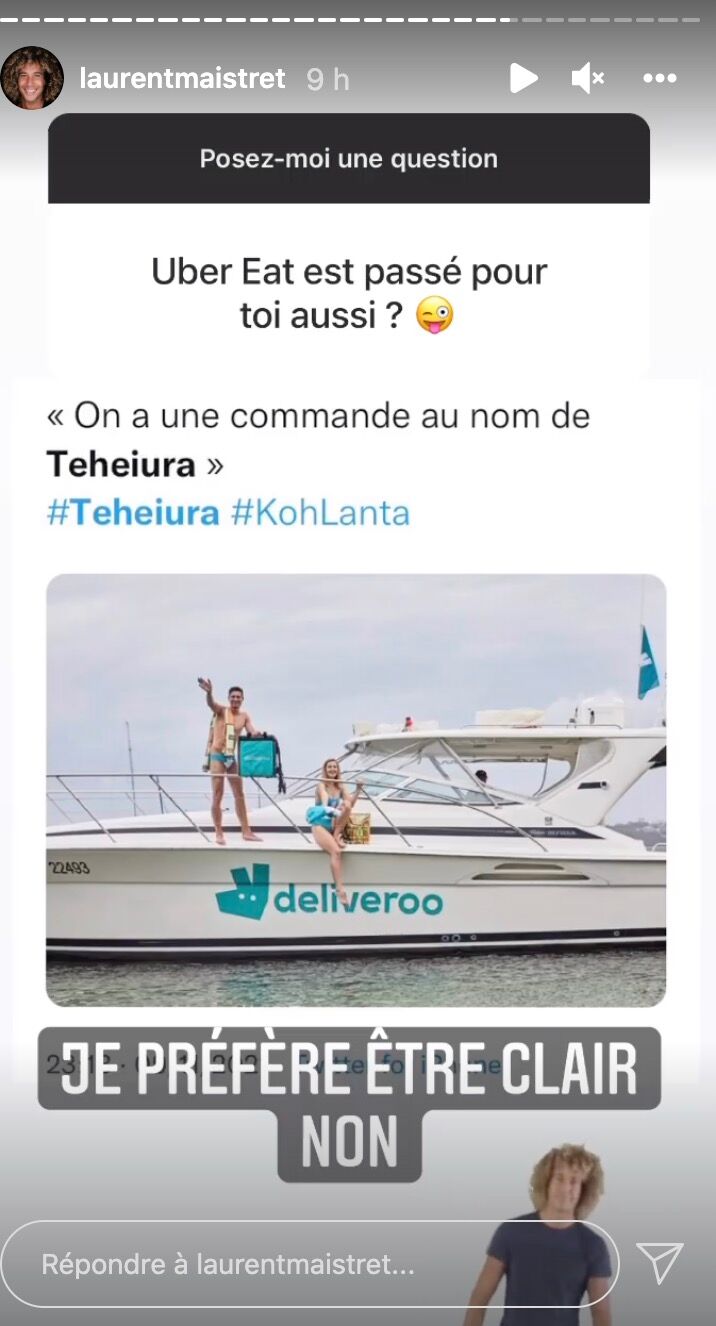716x1326 pixels.
Task: Open the three-dots more options menu
Action: [660, 78]
